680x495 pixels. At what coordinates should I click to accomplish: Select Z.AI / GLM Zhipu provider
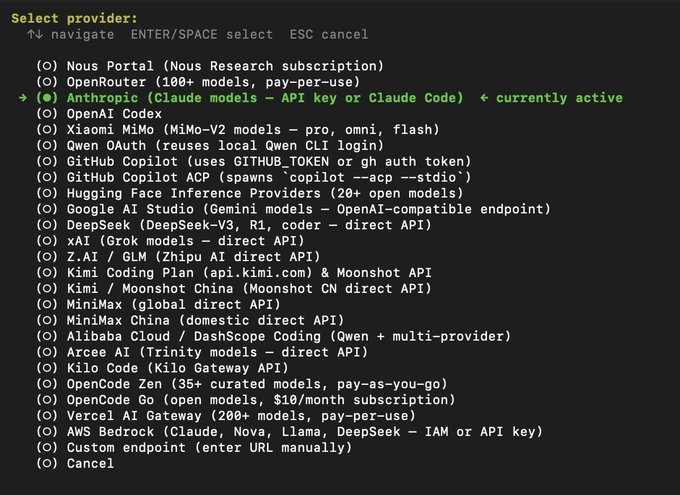(178, 257)
